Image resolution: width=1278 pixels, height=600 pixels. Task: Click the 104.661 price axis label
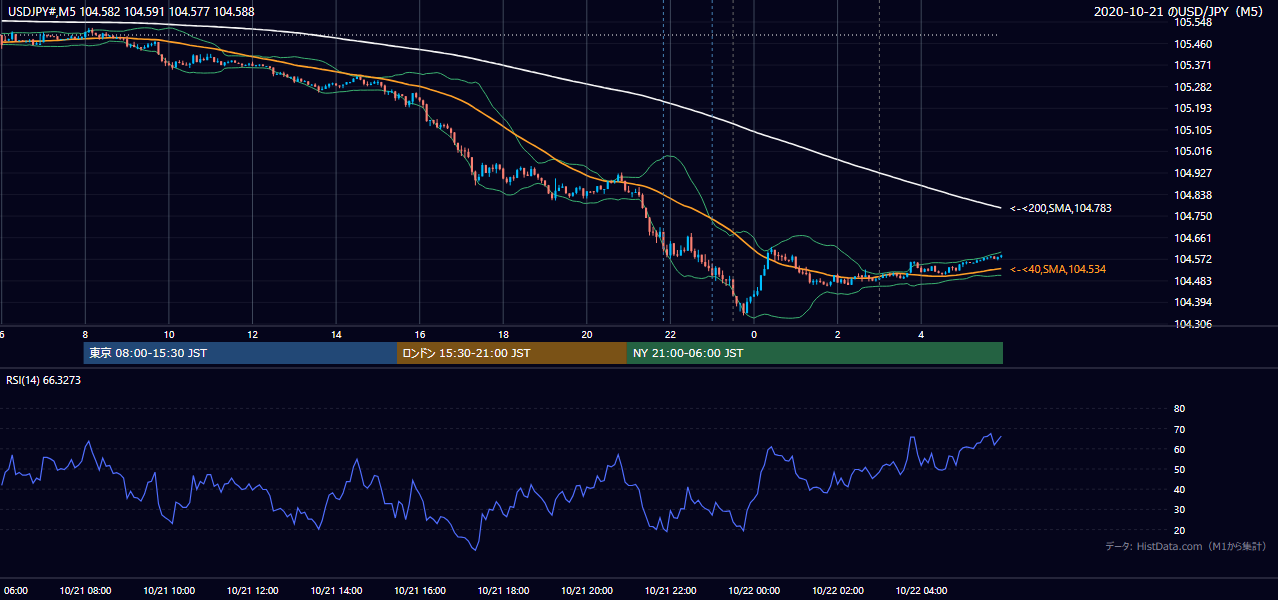coord(1193,238)
